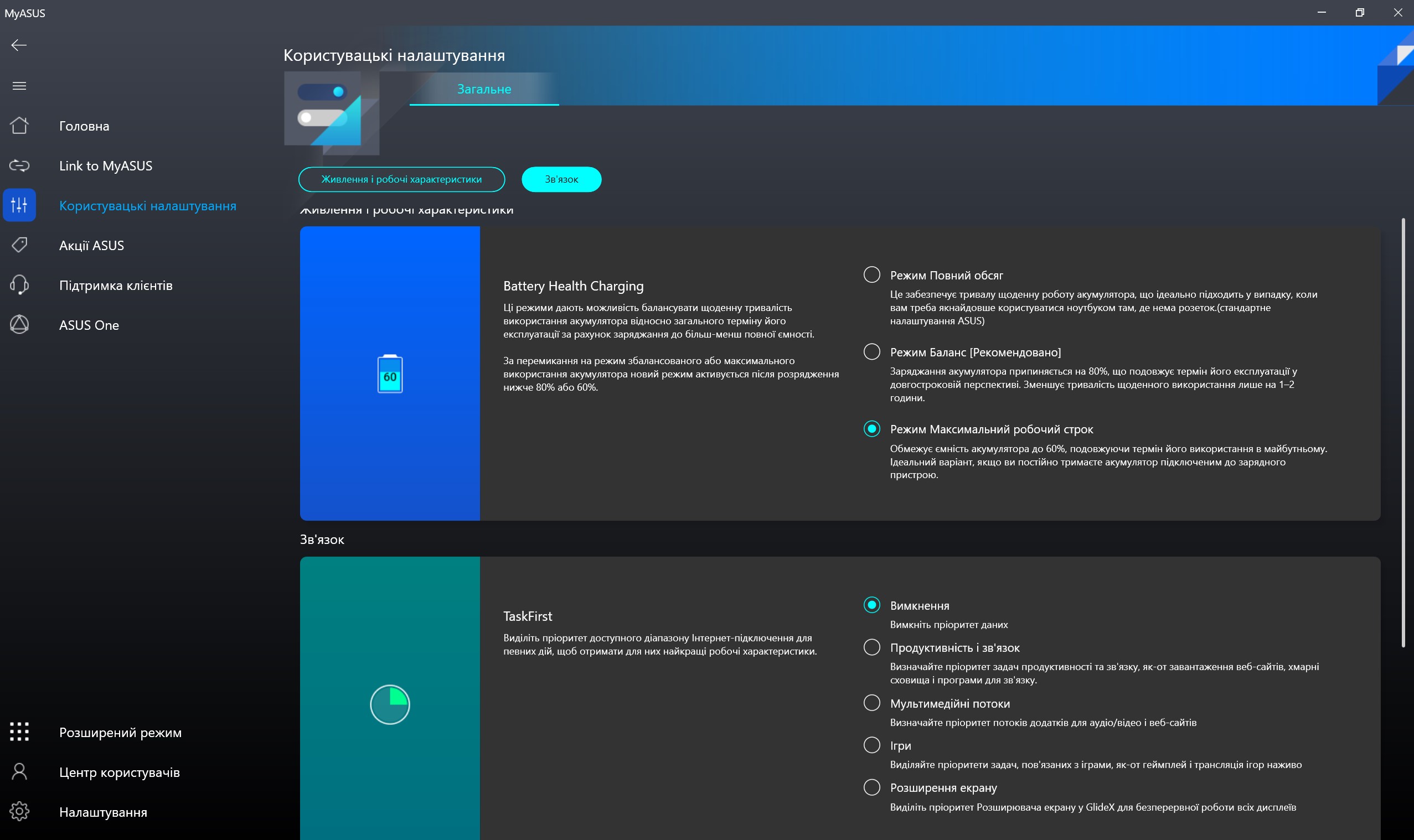Click Акції ASUS tag icon
Image resolution: width=1414 pixels, height=840 pixels.
[x=19, y=245]
